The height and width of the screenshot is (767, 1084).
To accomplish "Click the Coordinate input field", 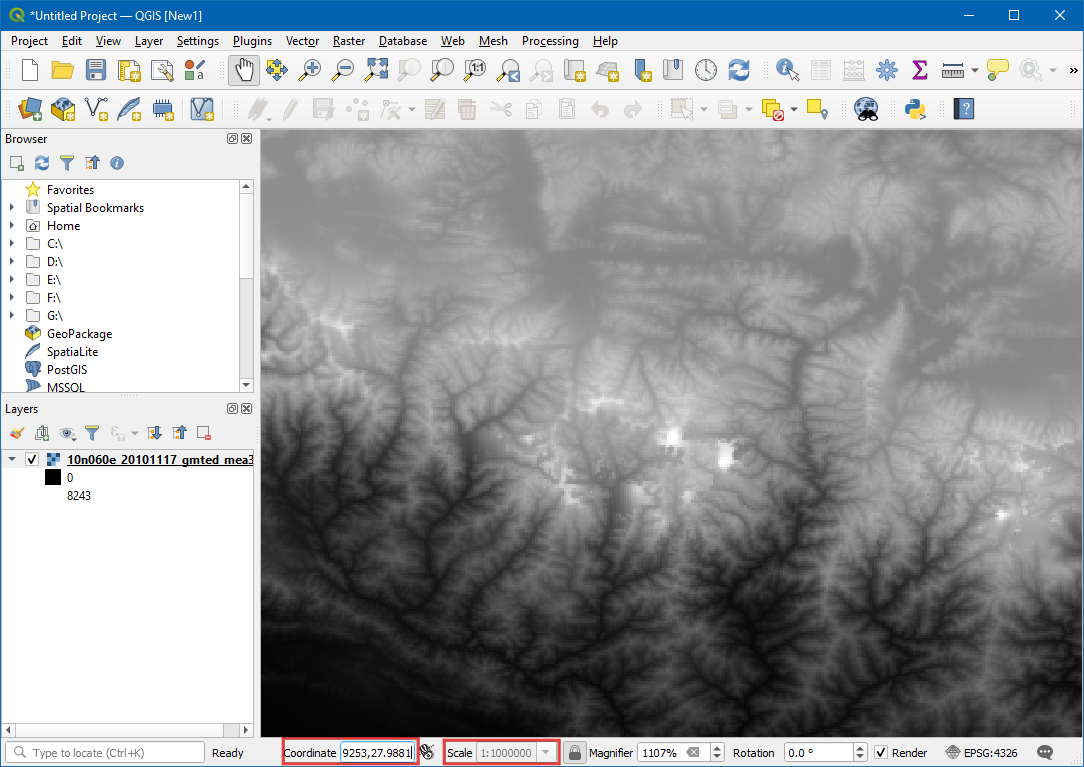I will pos(377,753).
